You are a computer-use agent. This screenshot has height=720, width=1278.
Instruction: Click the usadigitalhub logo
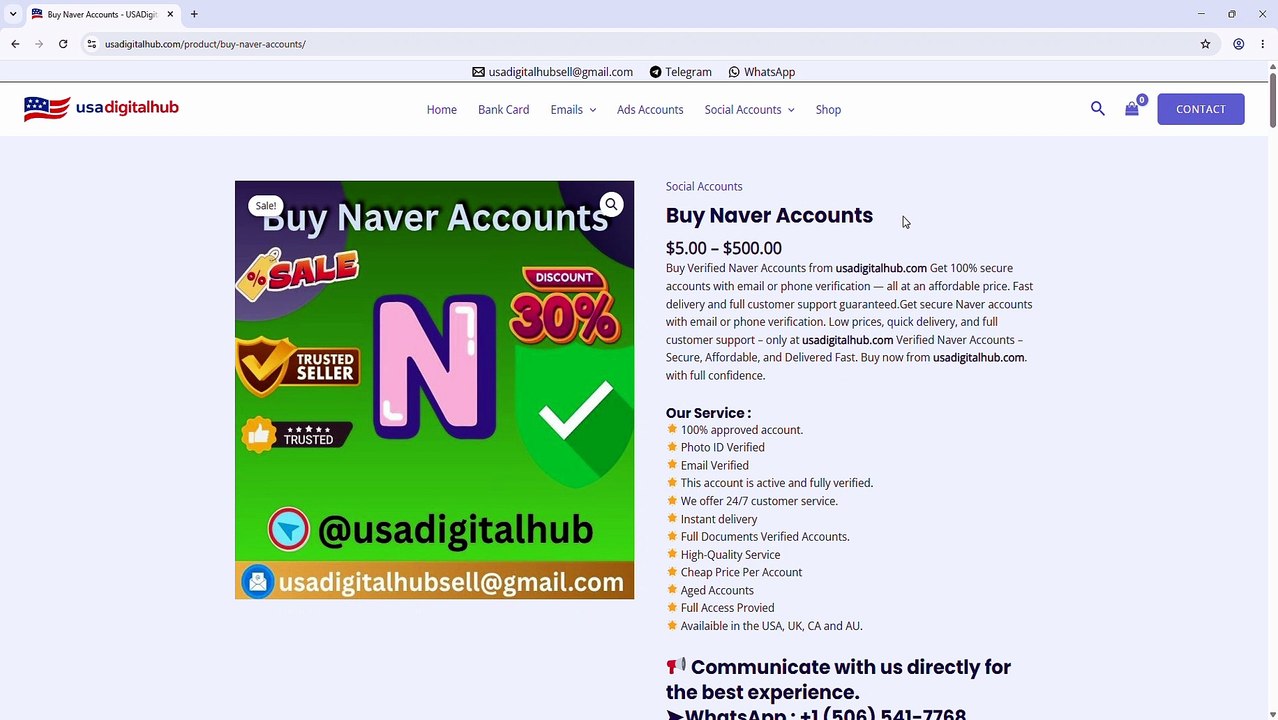[101, 108]
